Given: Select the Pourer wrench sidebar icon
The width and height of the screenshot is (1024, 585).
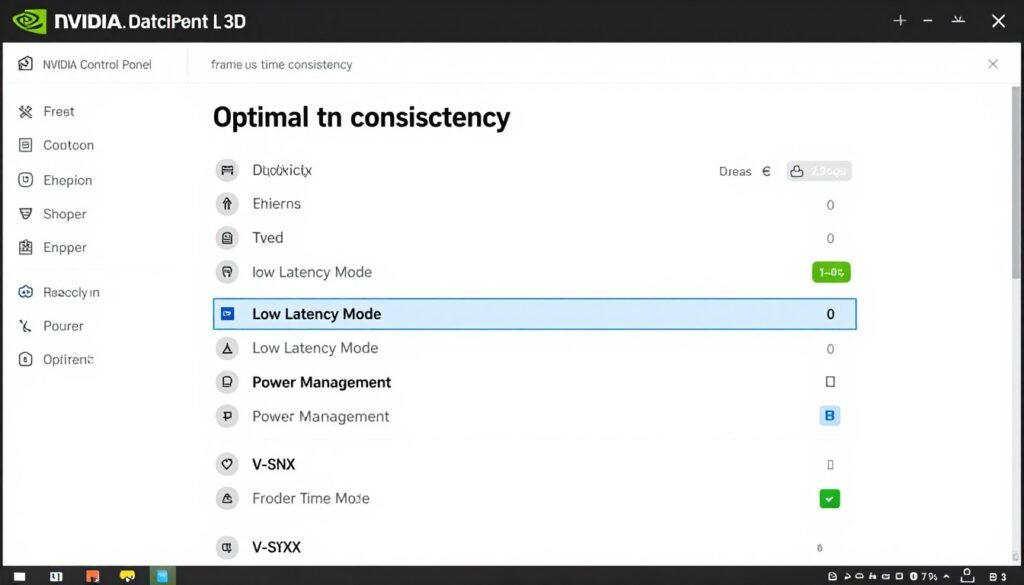Looking at the screenshot, I should tap(27, 325).
